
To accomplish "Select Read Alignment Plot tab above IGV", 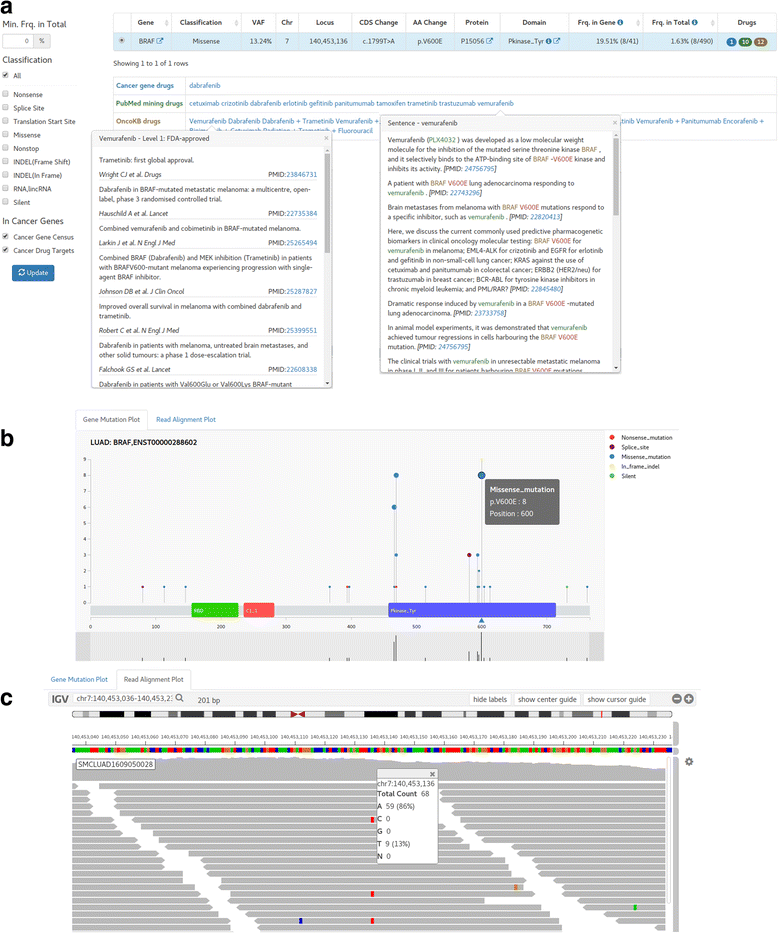I will [153, 679].
